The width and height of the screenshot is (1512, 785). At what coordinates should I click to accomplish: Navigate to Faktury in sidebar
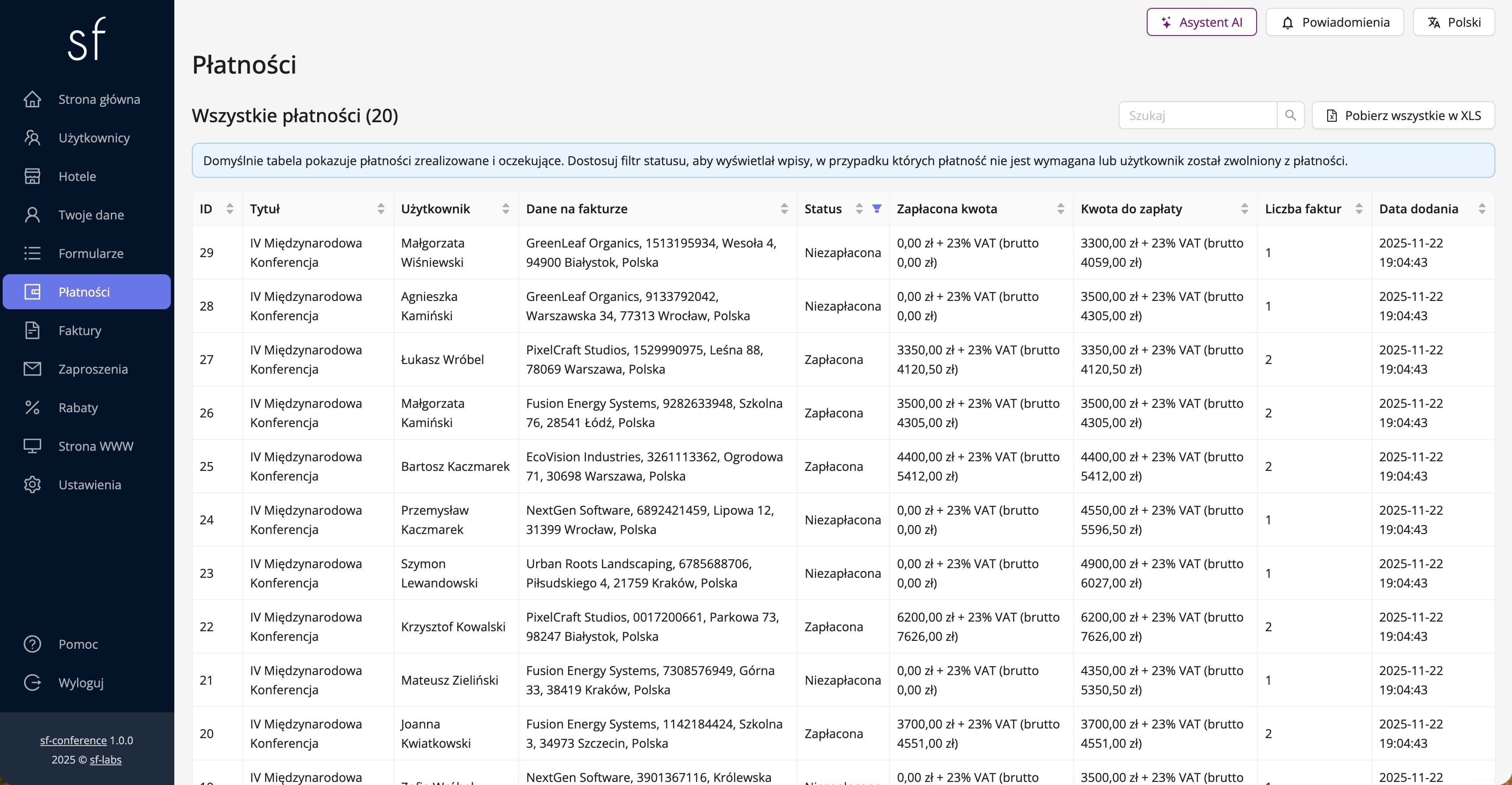click(80, 331)
